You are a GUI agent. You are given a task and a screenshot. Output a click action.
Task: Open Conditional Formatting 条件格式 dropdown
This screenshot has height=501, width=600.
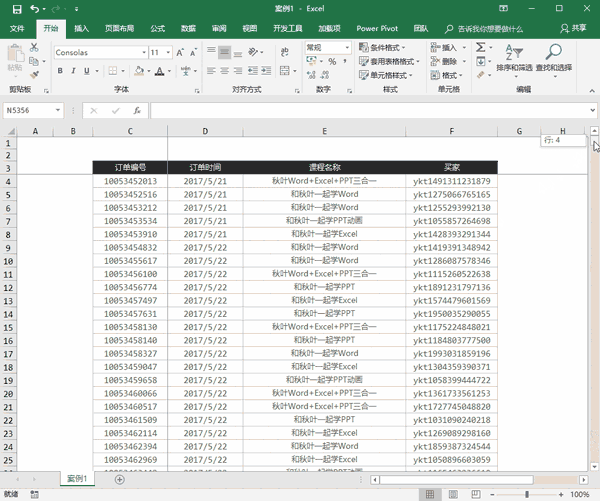382,47
